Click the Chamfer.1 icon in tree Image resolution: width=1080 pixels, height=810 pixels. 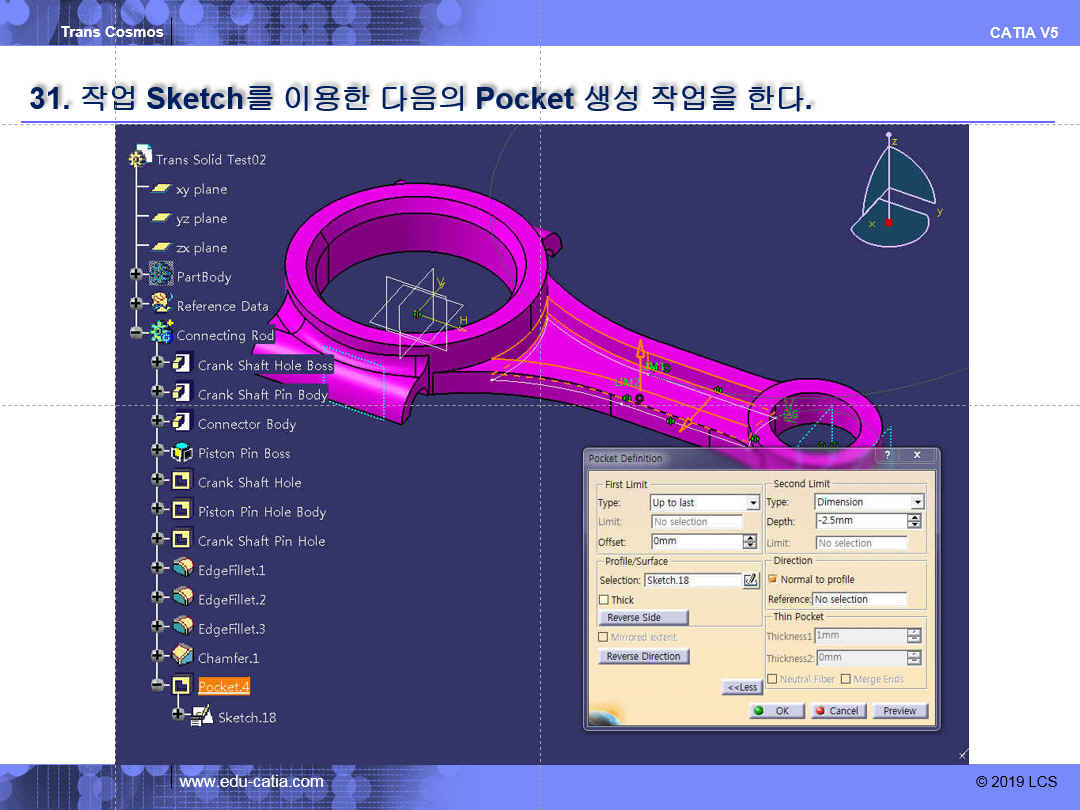point(182,658)
